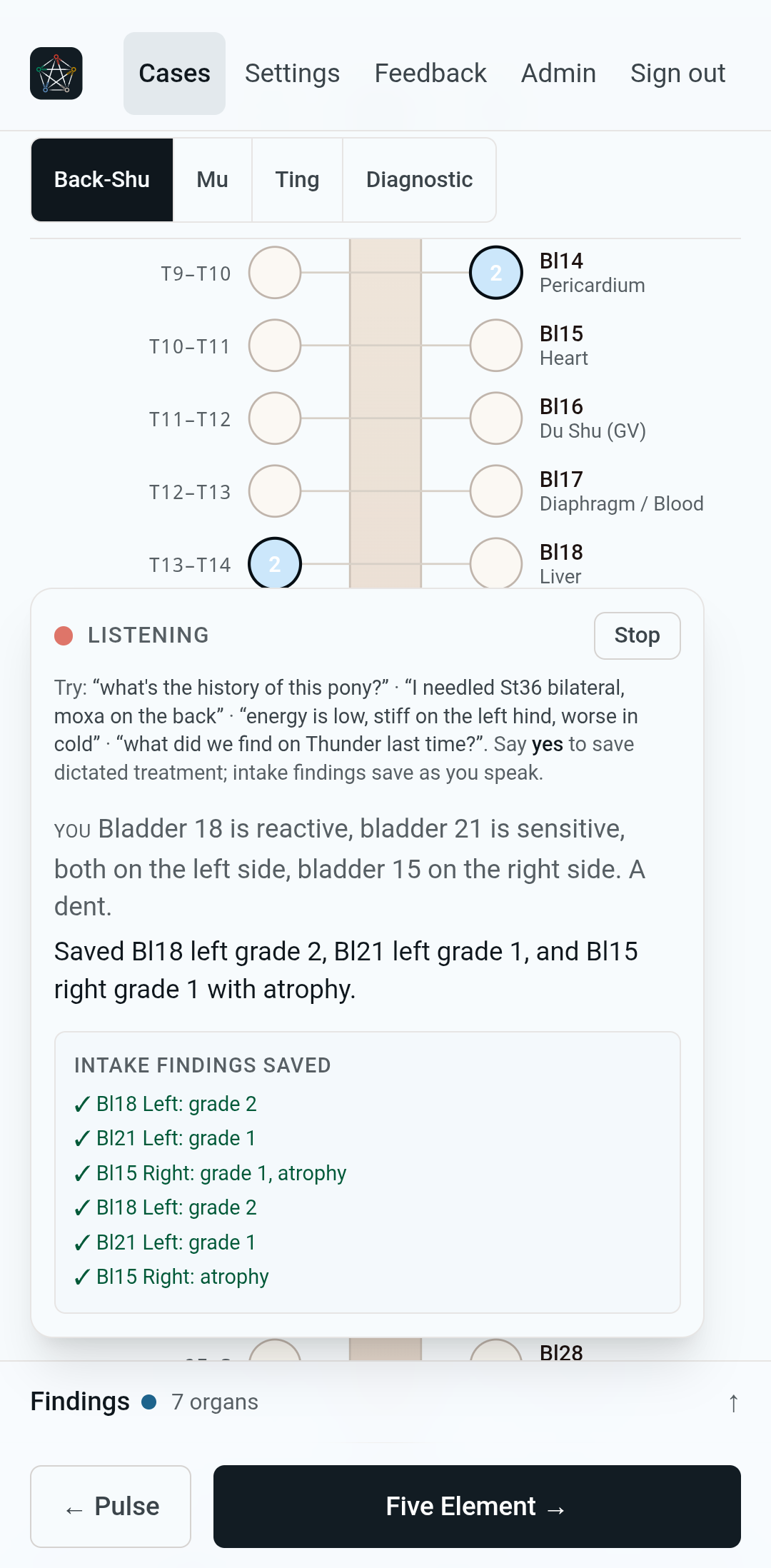The image size is (771, 1568).
Task: Continue to Five Element step
Action: pos(477,1507)
